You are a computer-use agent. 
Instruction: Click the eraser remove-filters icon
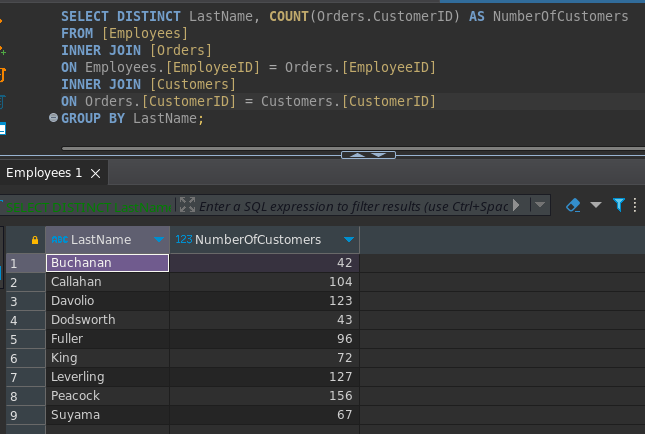click(573, 205)
